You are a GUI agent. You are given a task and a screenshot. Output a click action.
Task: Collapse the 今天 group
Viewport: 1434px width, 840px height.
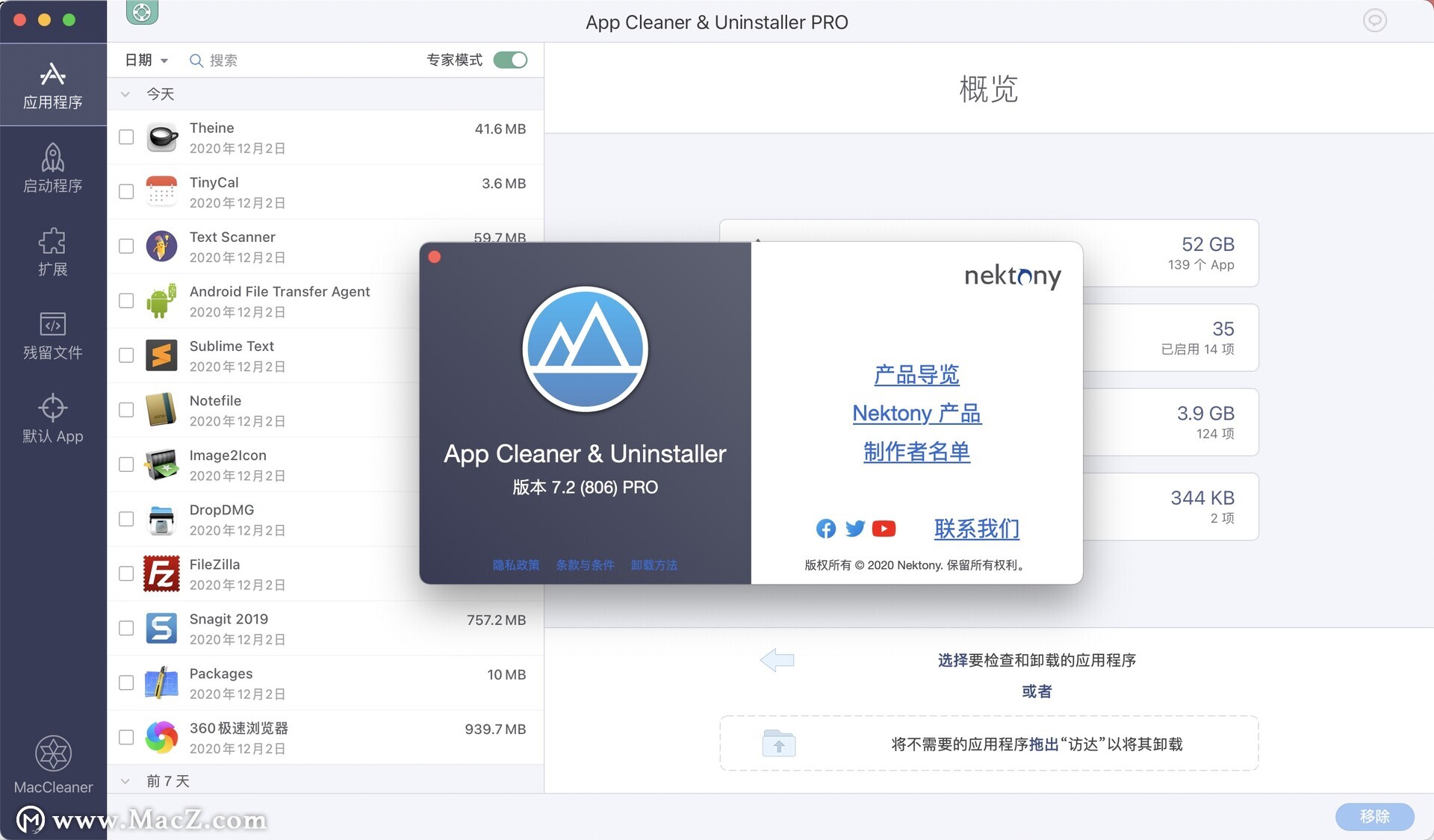[x=125, y=94]
